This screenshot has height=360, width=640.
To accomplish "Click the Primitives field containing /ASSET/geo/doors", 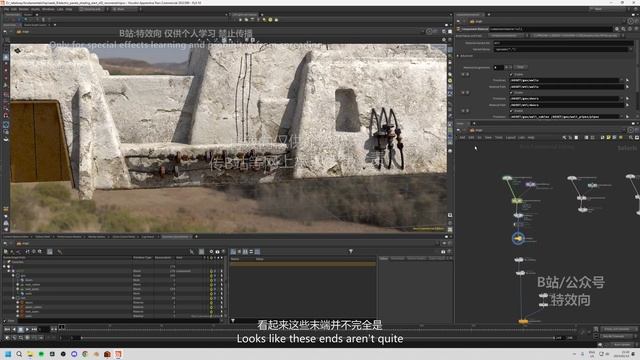I will 564,99.
